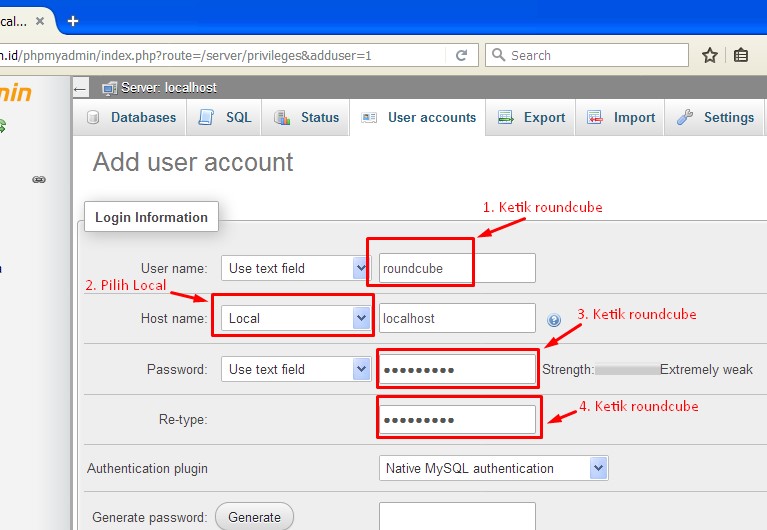The height and width of the screenshot is (530, 767).
Task: Click the password strength meter bar
Action: [x=627, y=370]
